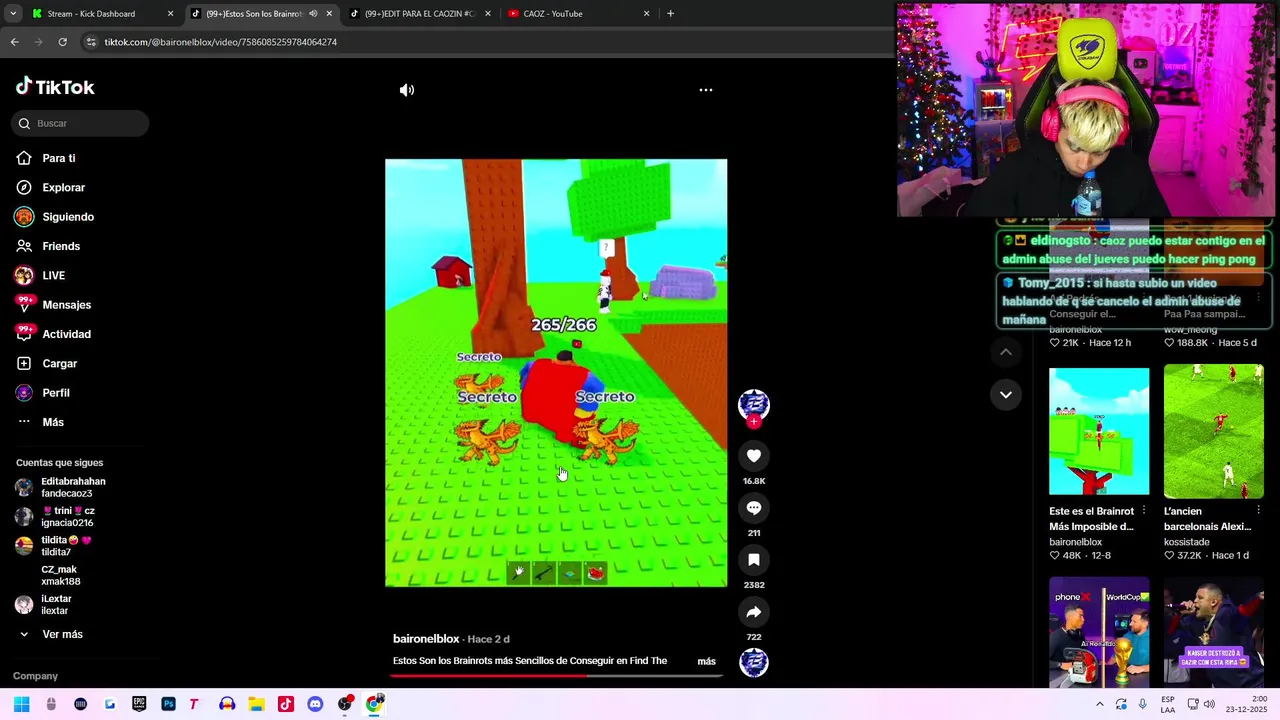Open the Windows Start menu
This screenshot has width=1280, height=720.
21,704
